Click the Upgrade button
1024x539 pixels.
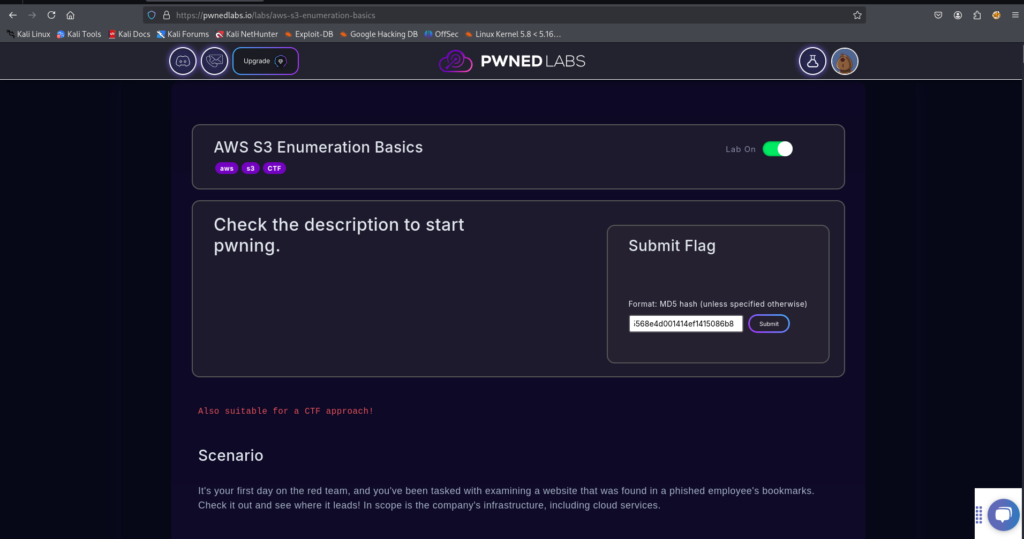tap(265, 61)
